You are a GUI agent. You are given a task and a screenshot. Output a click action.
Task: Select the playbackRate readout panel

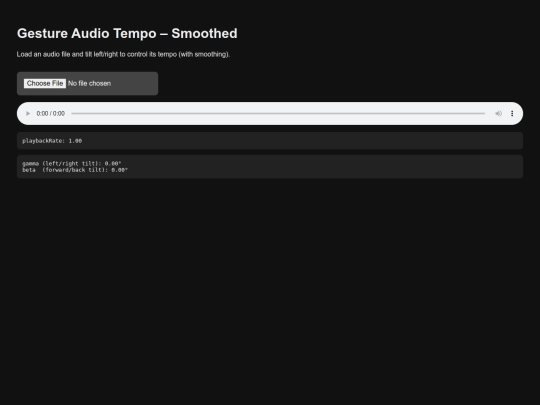(x=270, y=141)
